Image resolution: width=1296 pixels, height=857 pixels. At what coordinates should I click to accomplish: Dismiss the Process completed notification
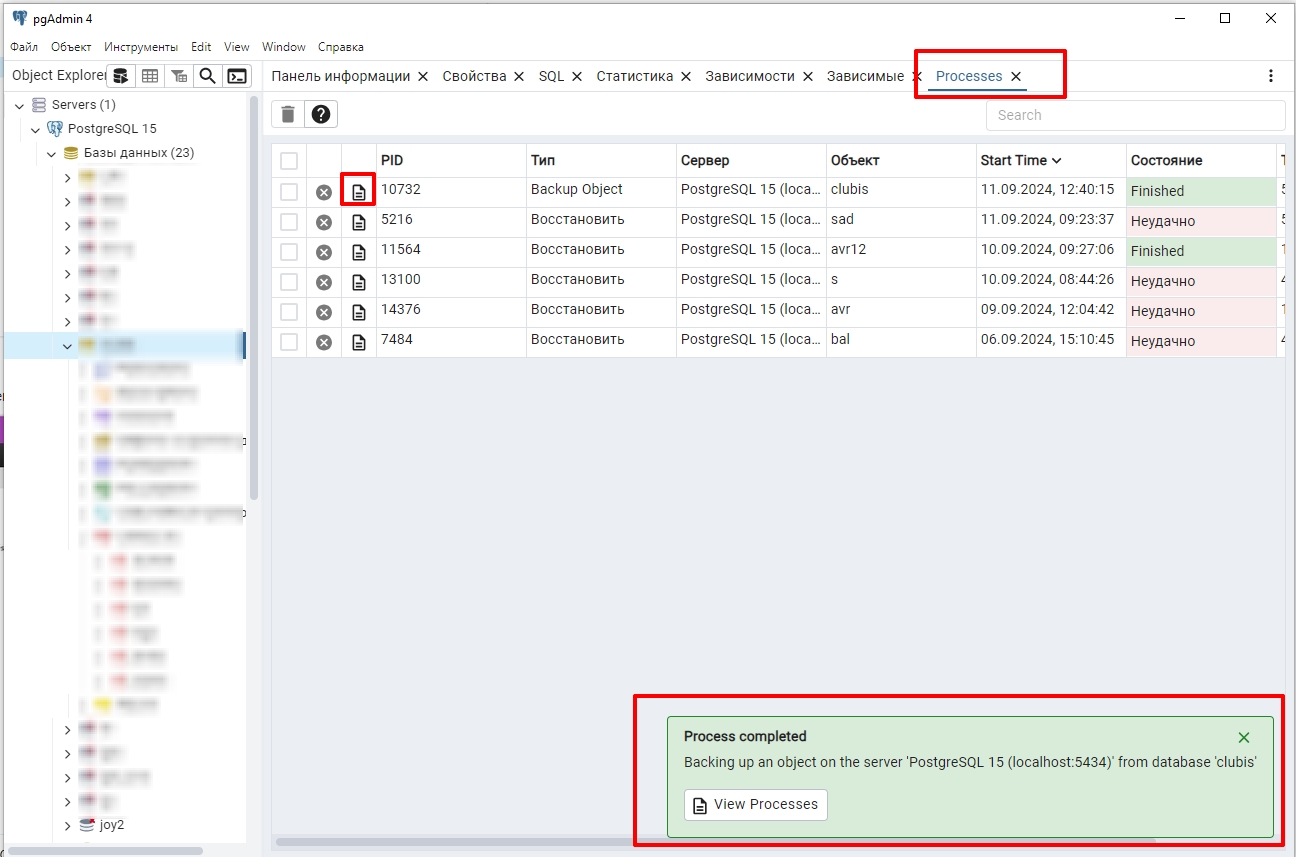tap(1244, 737)
